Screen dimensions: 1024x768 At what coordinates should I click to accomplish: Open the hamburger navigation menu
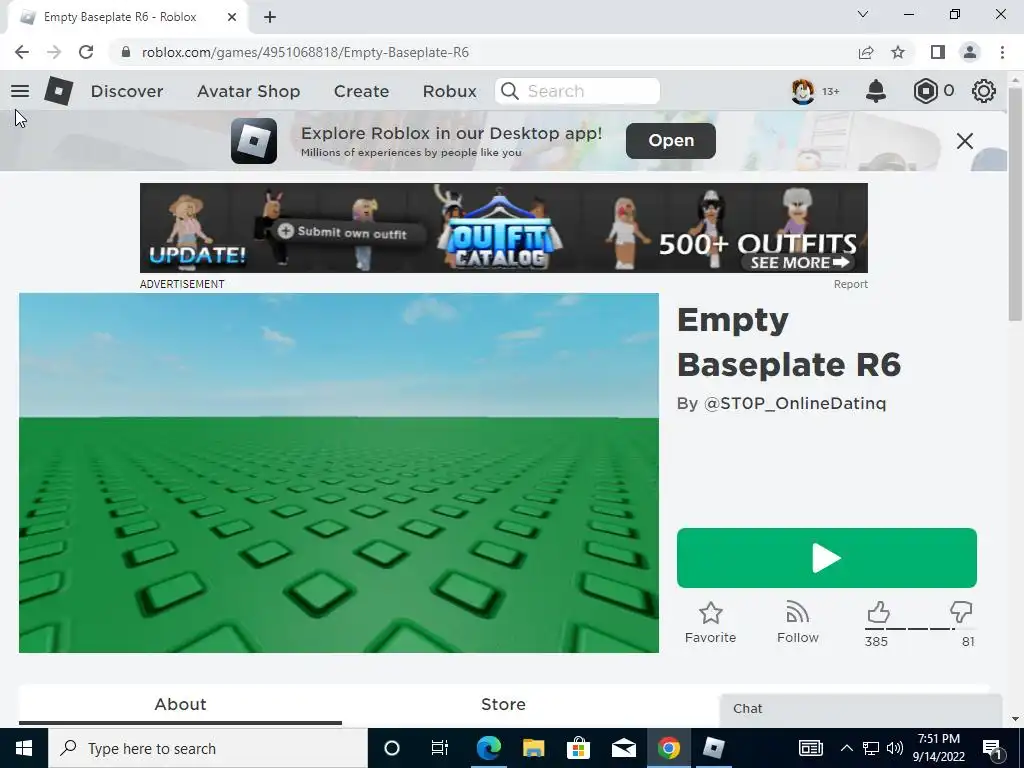(x=20, y=91)
